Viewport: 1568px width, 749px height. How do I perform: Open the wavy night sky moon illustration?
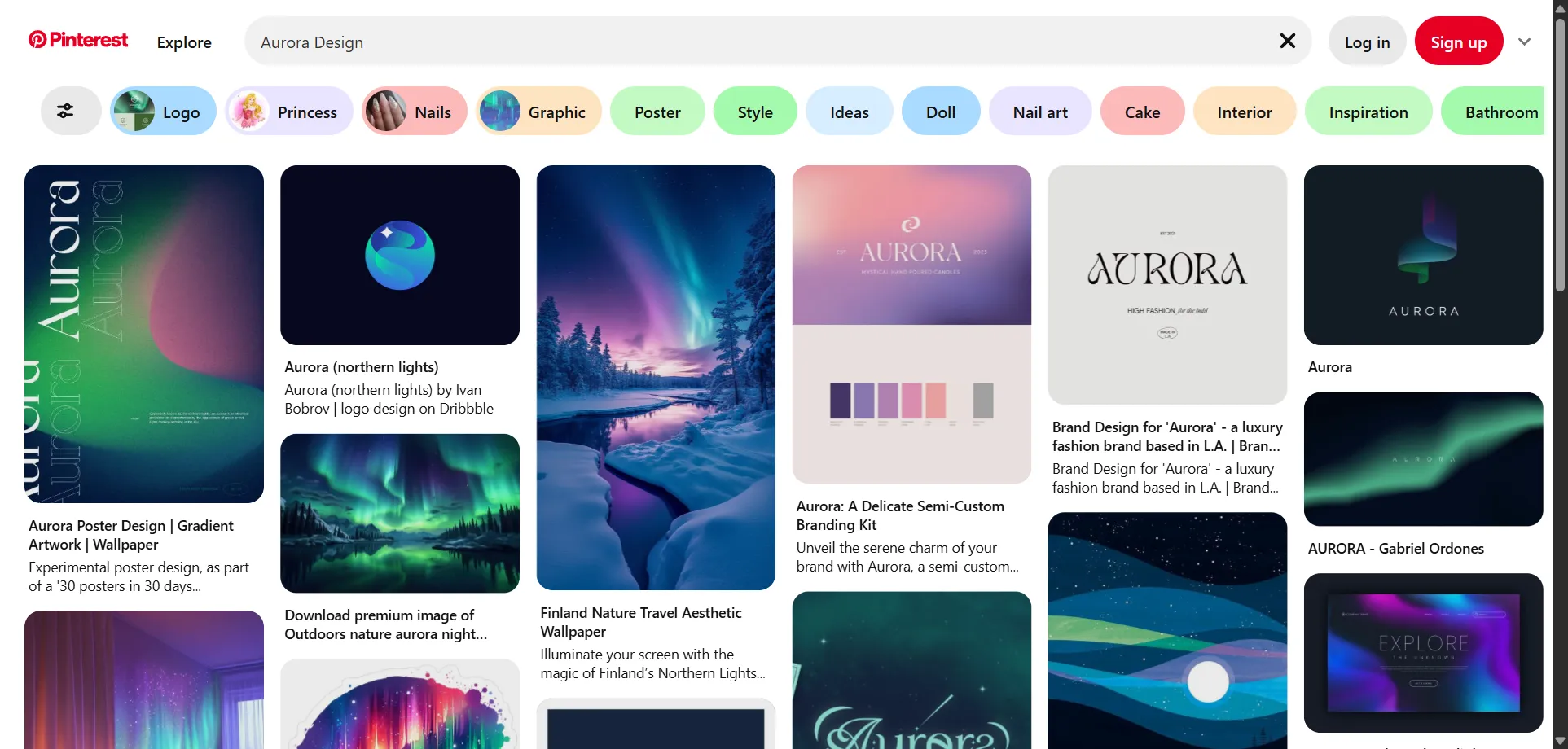click(x=1167, y=630)
